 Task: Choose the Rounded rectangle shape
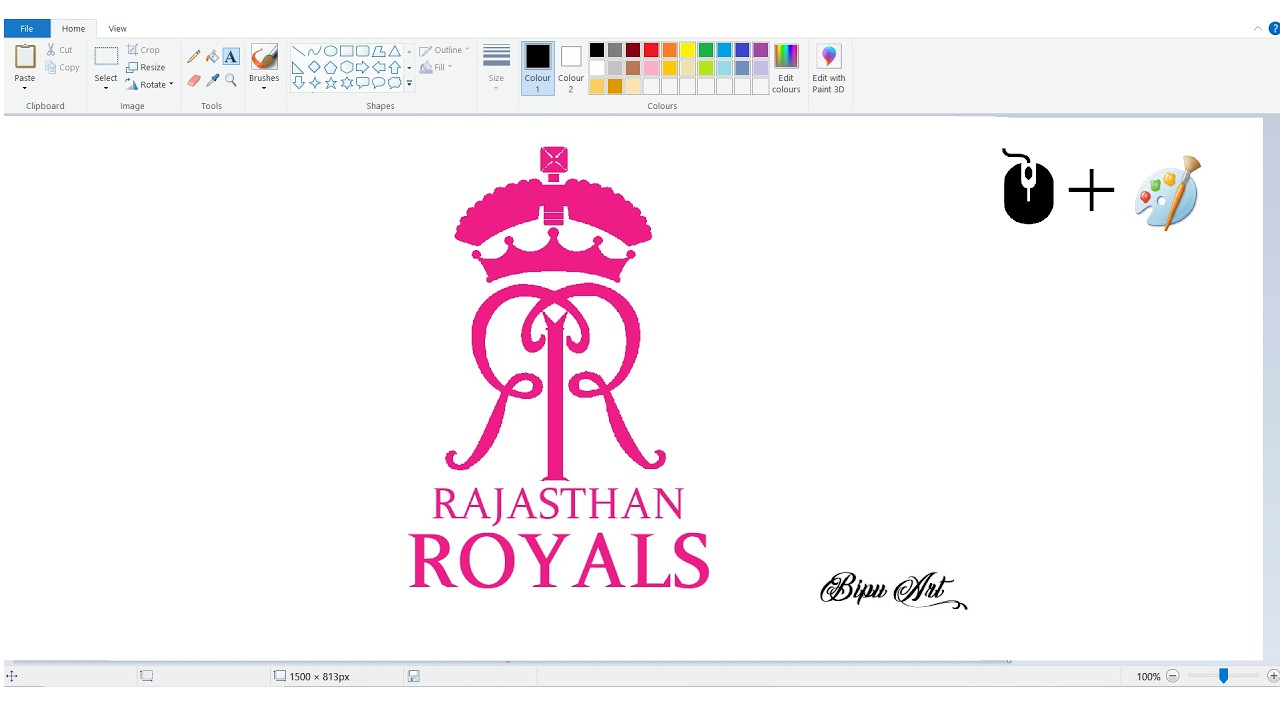point(362,51)
